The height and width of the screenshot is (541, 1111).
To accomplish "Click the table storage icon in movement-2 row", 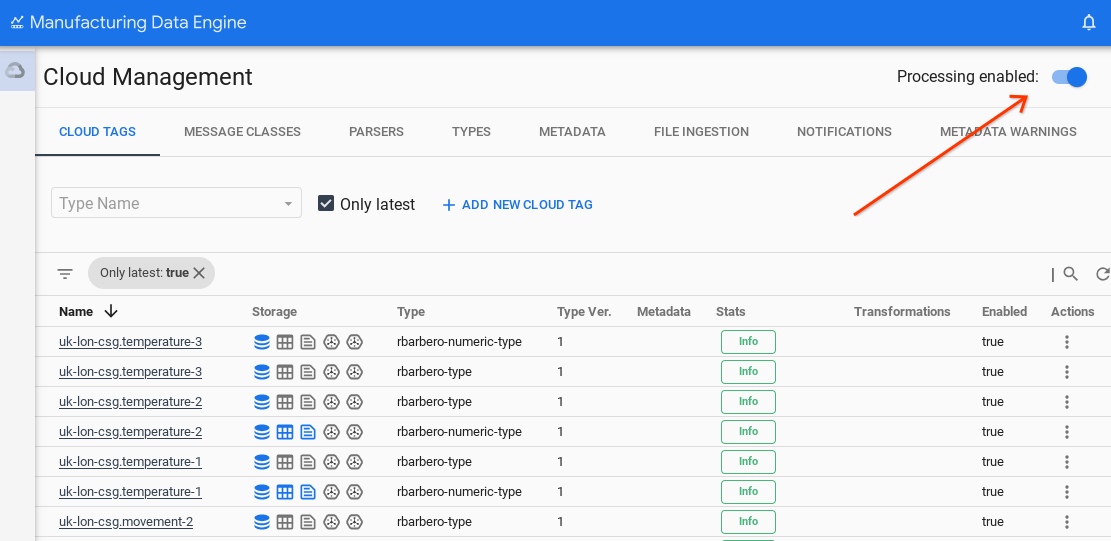I will pyautogui.click(x=285, y=522).
